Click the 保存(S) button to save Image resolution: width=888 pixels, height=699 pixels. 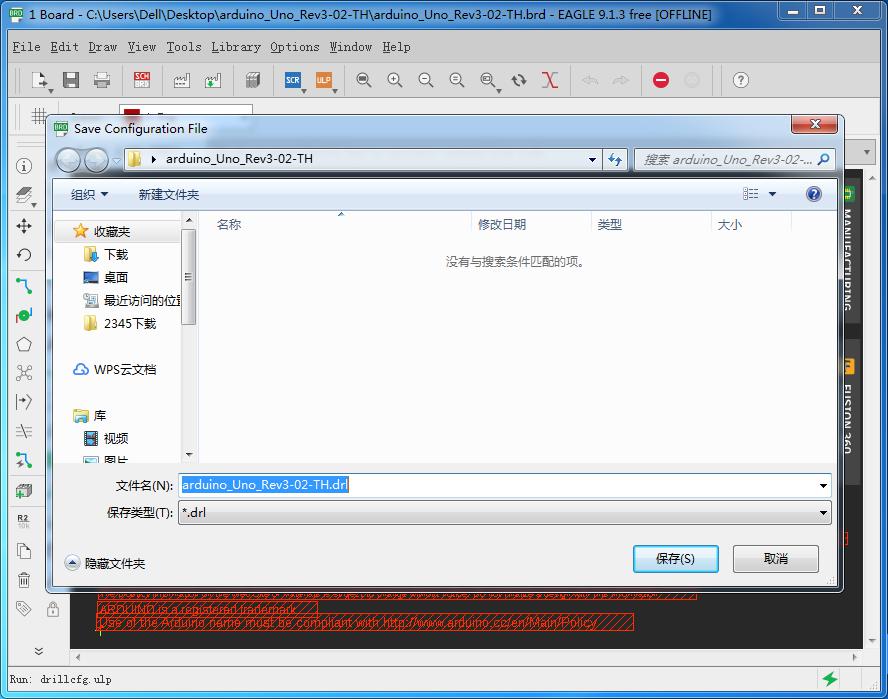675,560
